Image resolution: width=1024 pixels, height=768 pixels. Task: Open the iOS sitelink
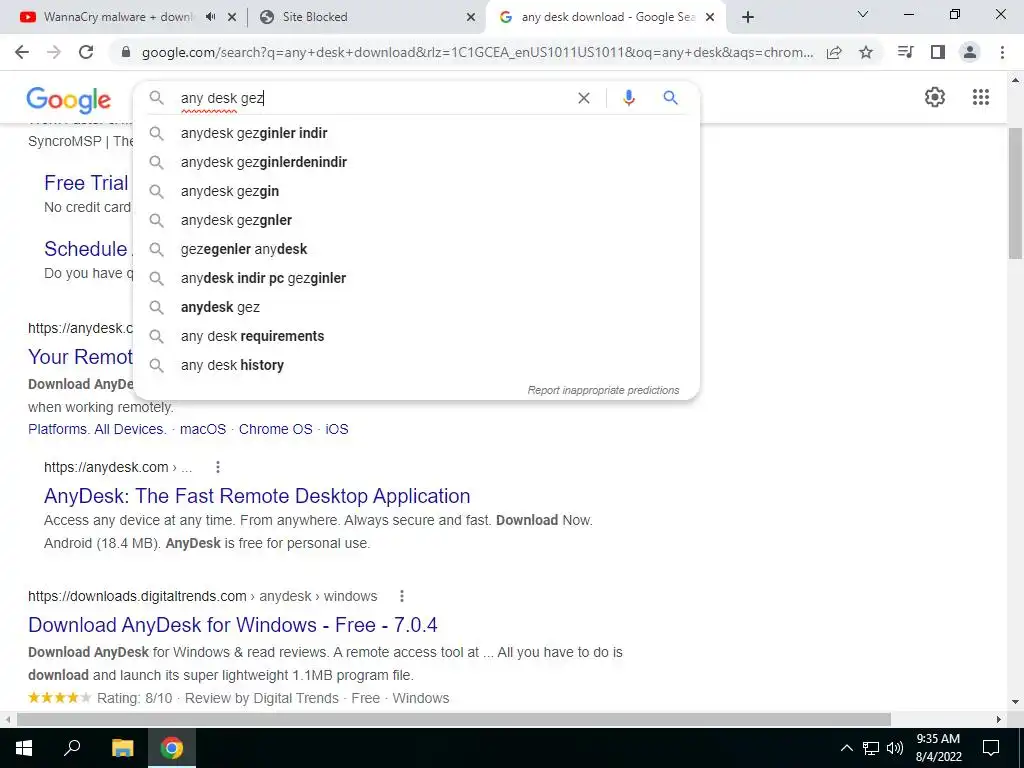point(337,429)
